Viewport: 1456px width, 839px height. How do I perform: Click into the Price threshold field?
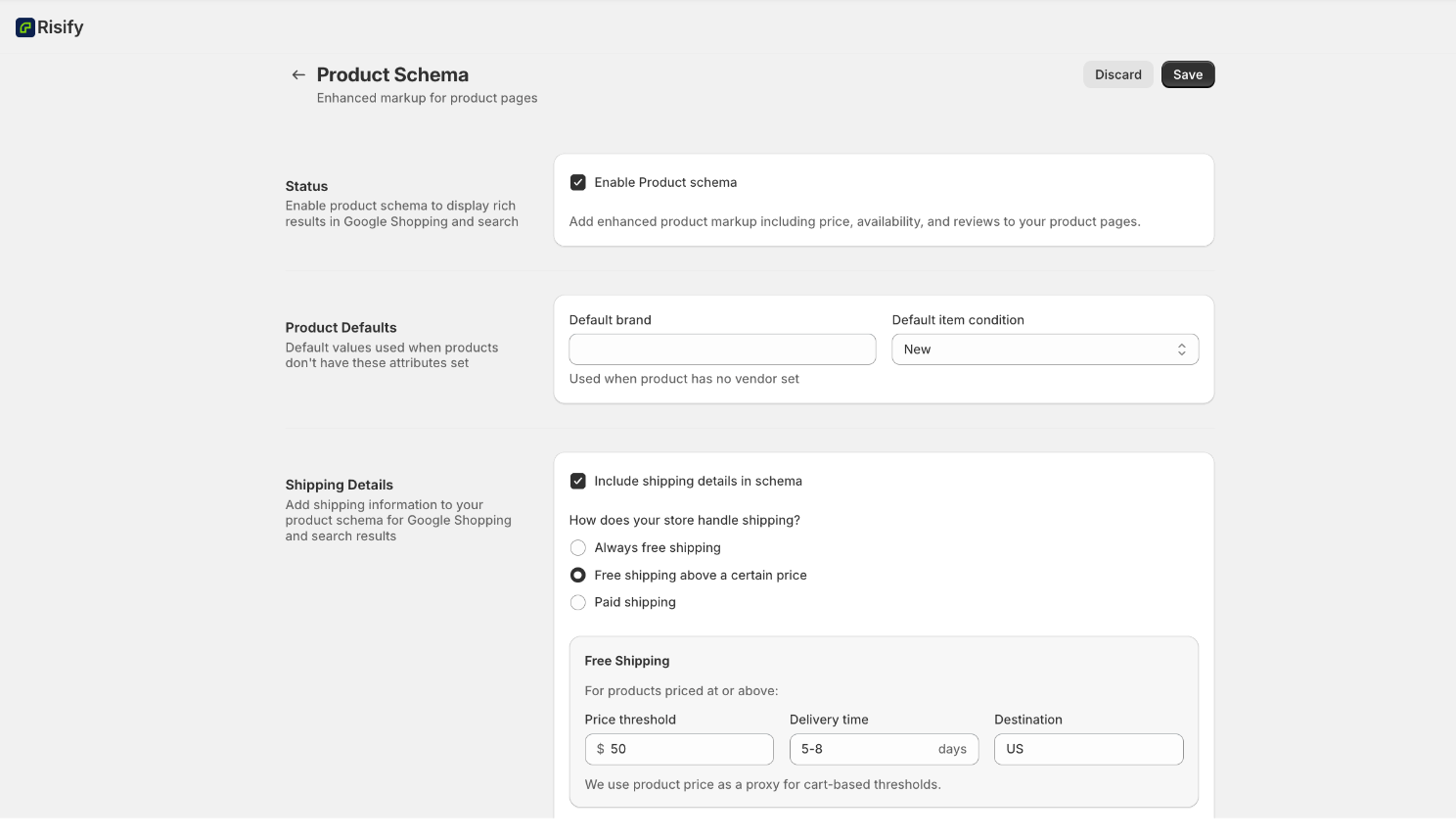(689, 749)
